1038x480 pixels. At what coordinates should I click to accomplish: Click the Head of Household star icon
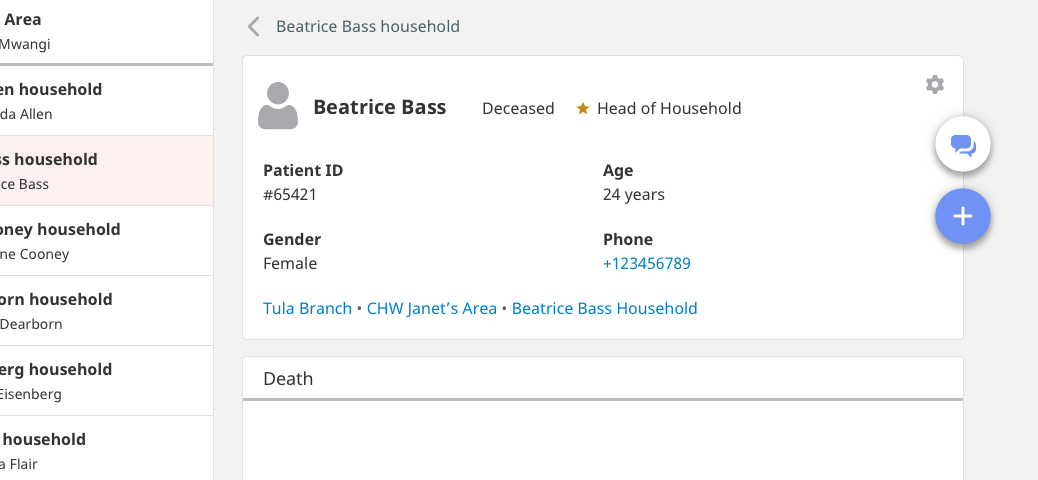[x=583, y=108]
